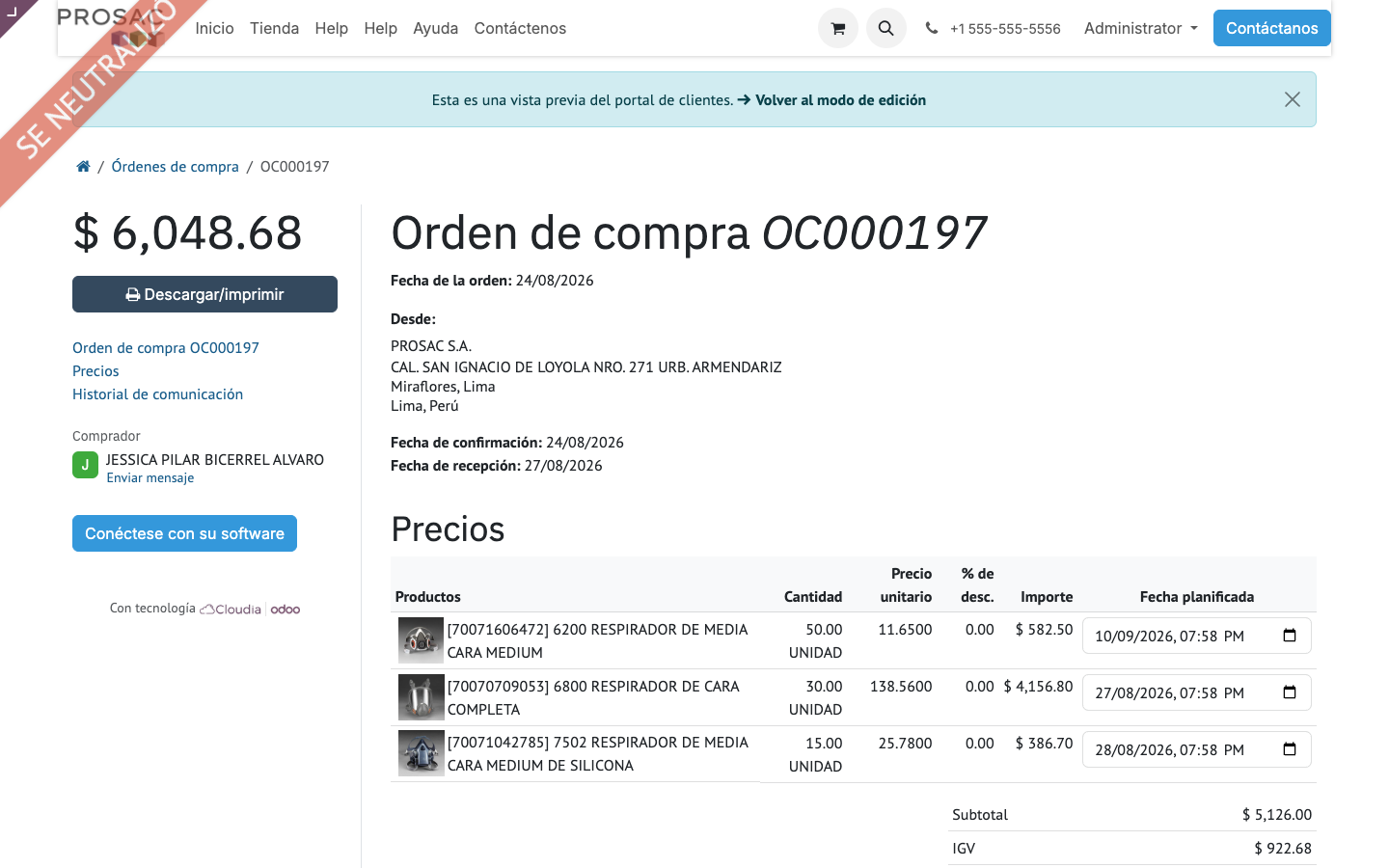The height and width of the screenshot is (868, 1389).
Task: Click the amount $ 4,156.80
Action: tap(1038, 686)
